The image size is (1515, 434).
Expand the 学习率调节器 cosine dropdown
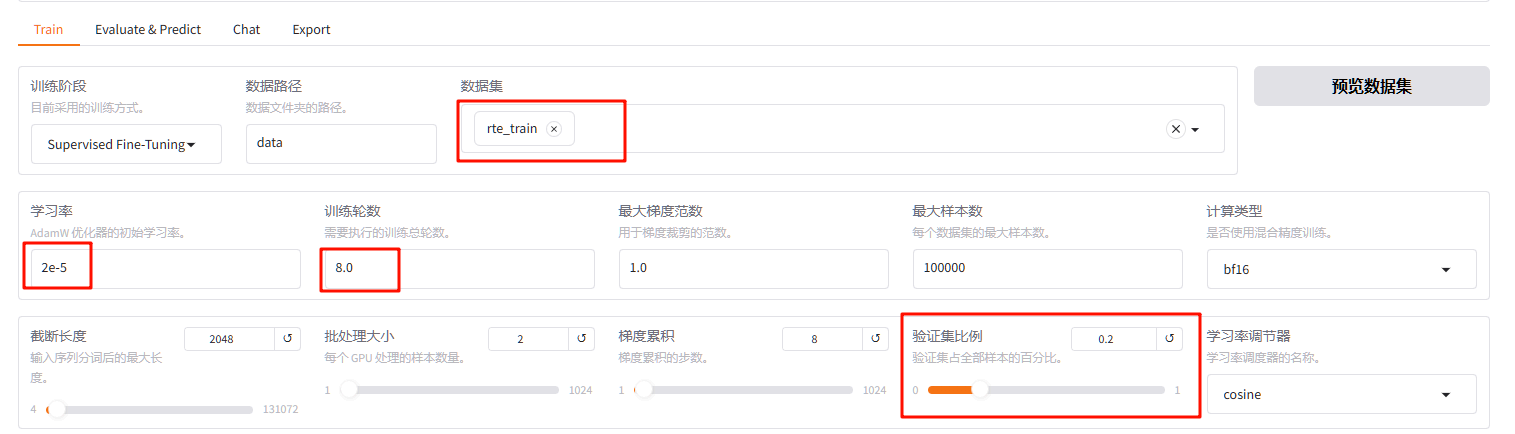(1341, 394)
